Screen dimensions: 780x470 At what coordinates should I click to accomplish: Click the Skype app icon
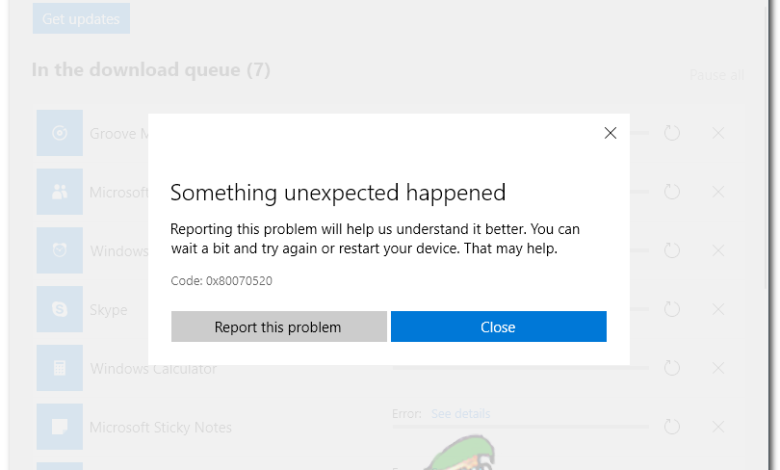click(60, 310)
